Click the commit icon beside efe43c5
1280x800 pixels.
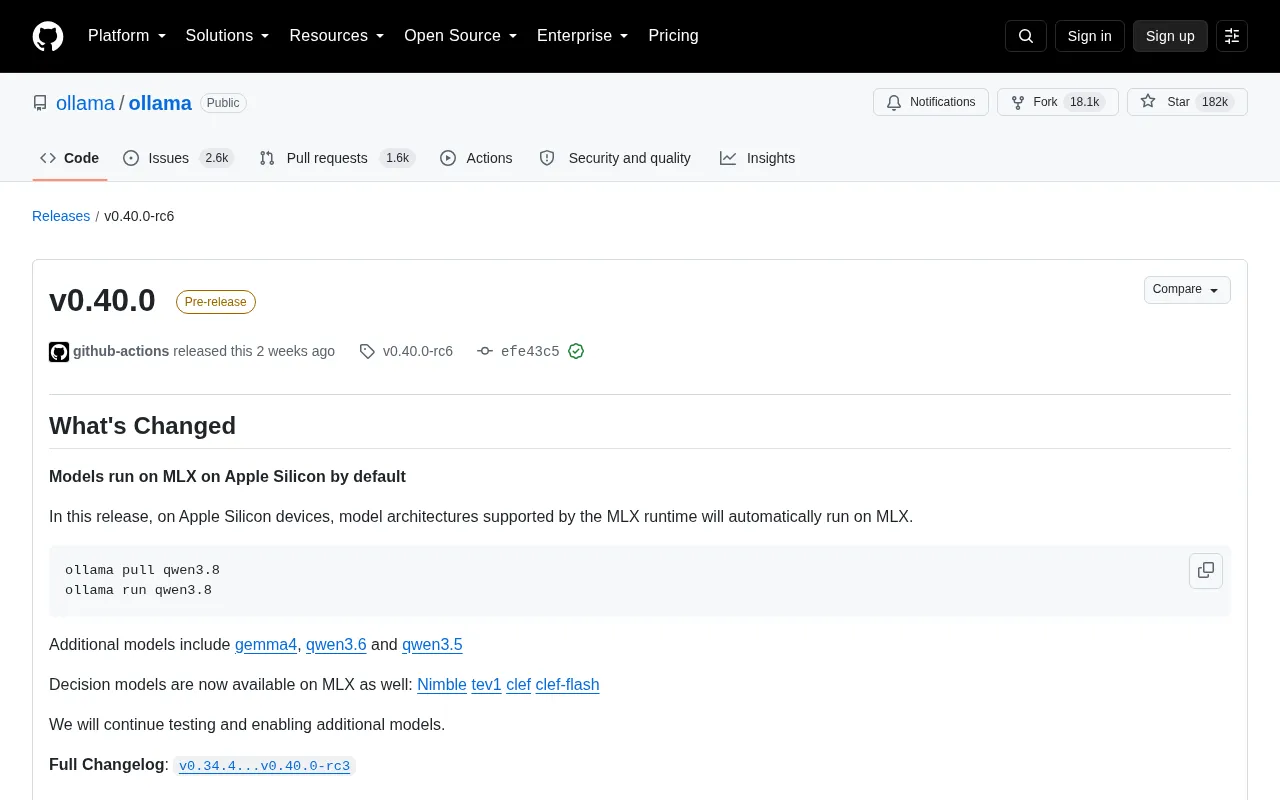pyautogui.click(x=485, y=351)
